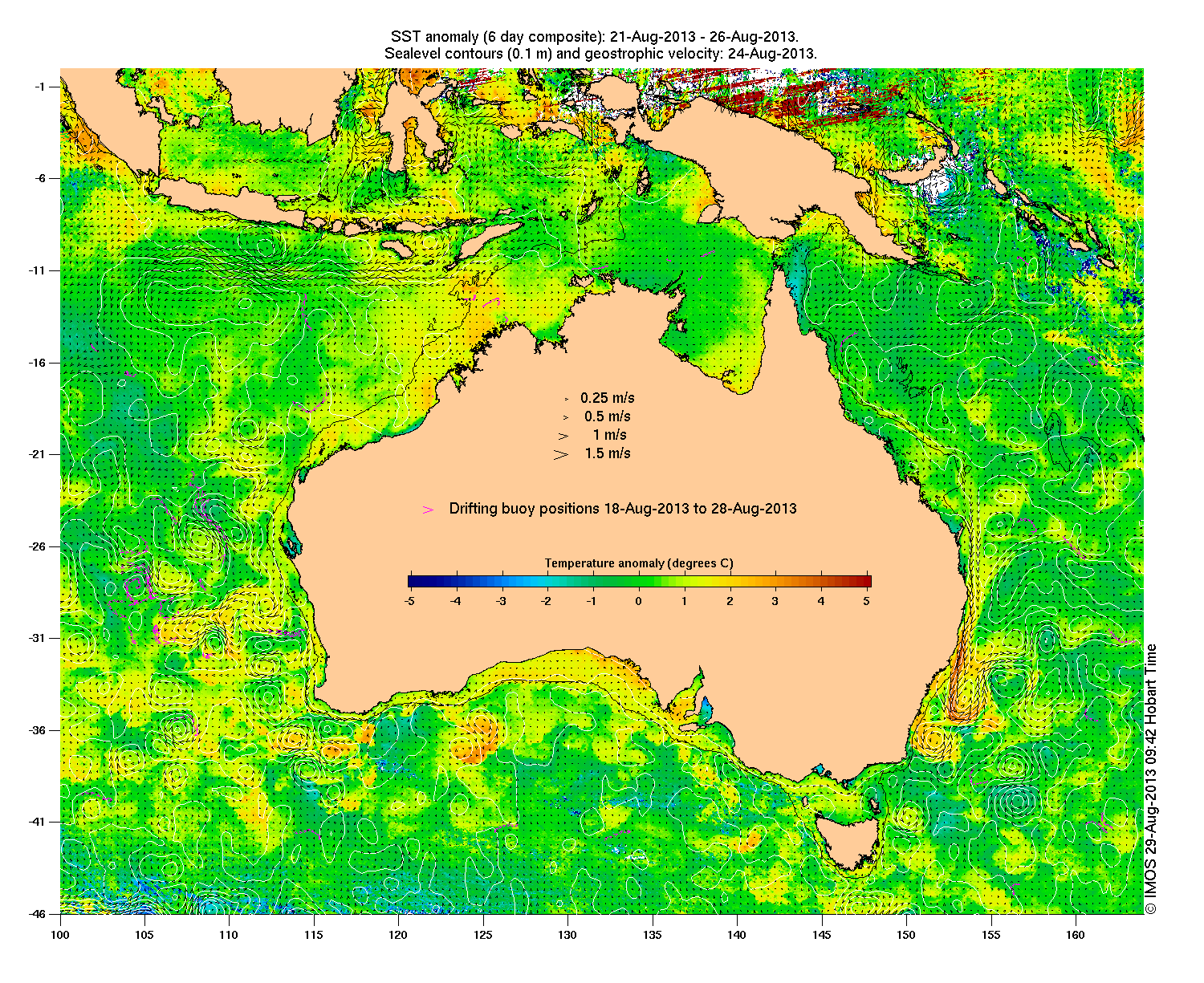This screenshot has width=1204, height=983.
Task: Click the '1.5 m/s' legend label
Action: (608, 453)
